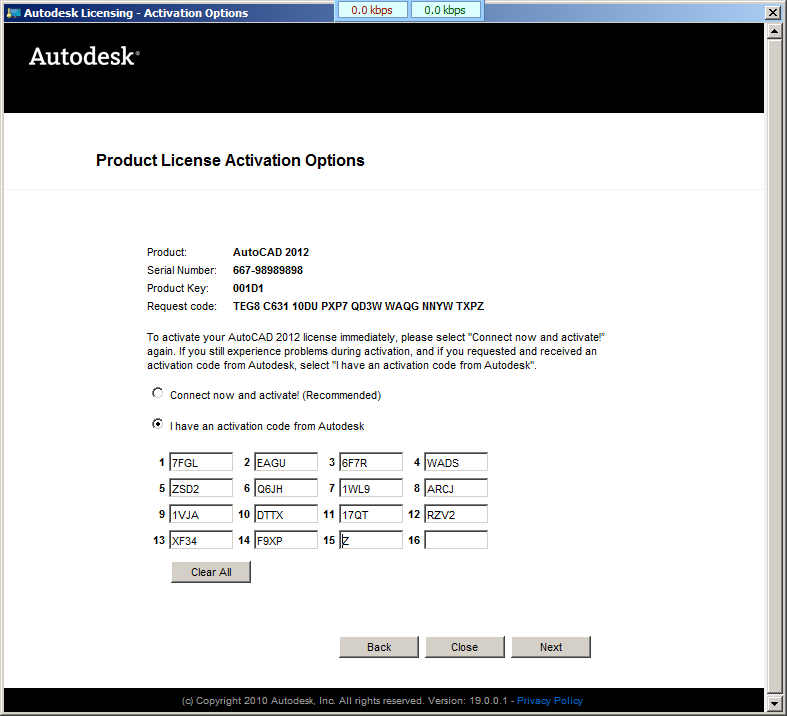Select "Connect now and activate!" radio option

tap(158, 393)
